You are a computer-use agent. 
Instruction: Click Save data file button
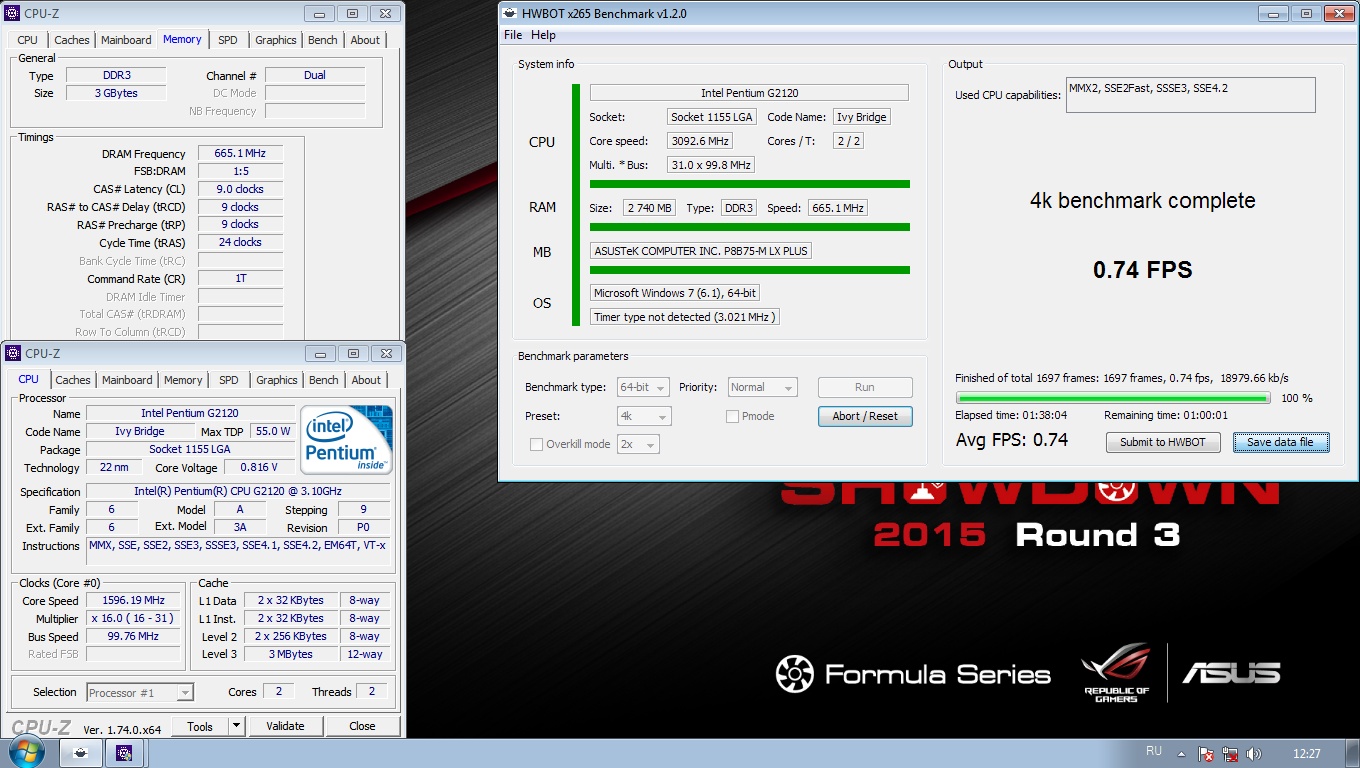1280,442
